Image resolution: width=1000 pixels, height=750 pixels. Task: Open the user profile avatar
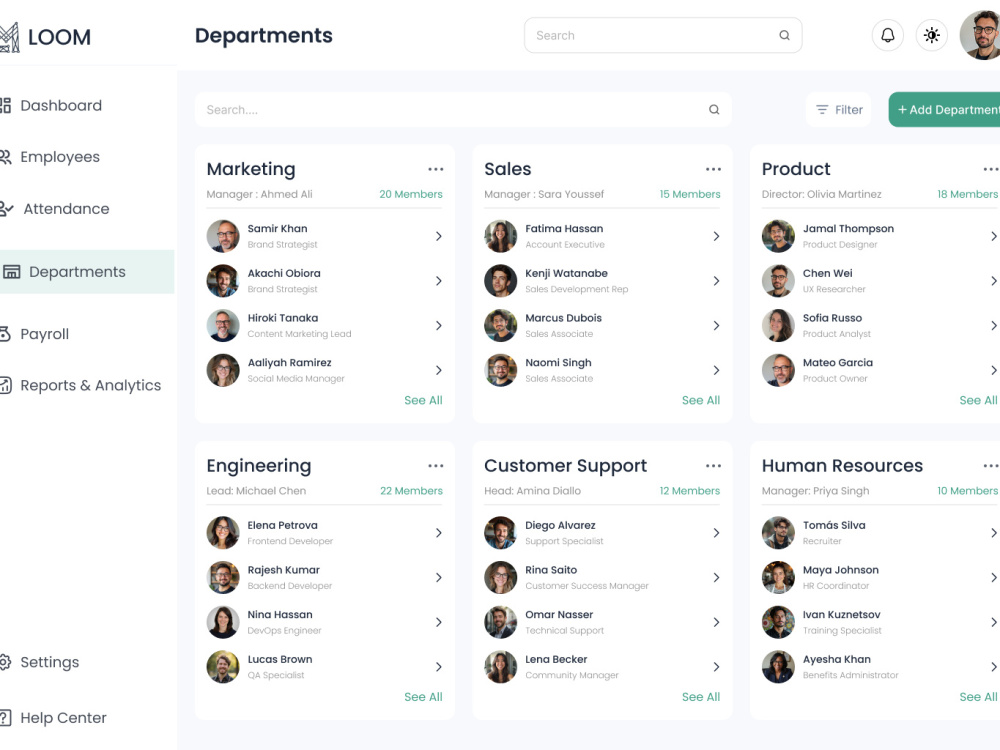[980, 35]
